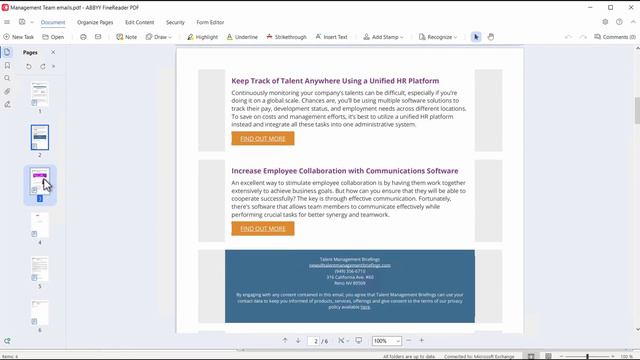The image size is (640, 360).
Task: Go to previous page arrow
Action: 285,340
